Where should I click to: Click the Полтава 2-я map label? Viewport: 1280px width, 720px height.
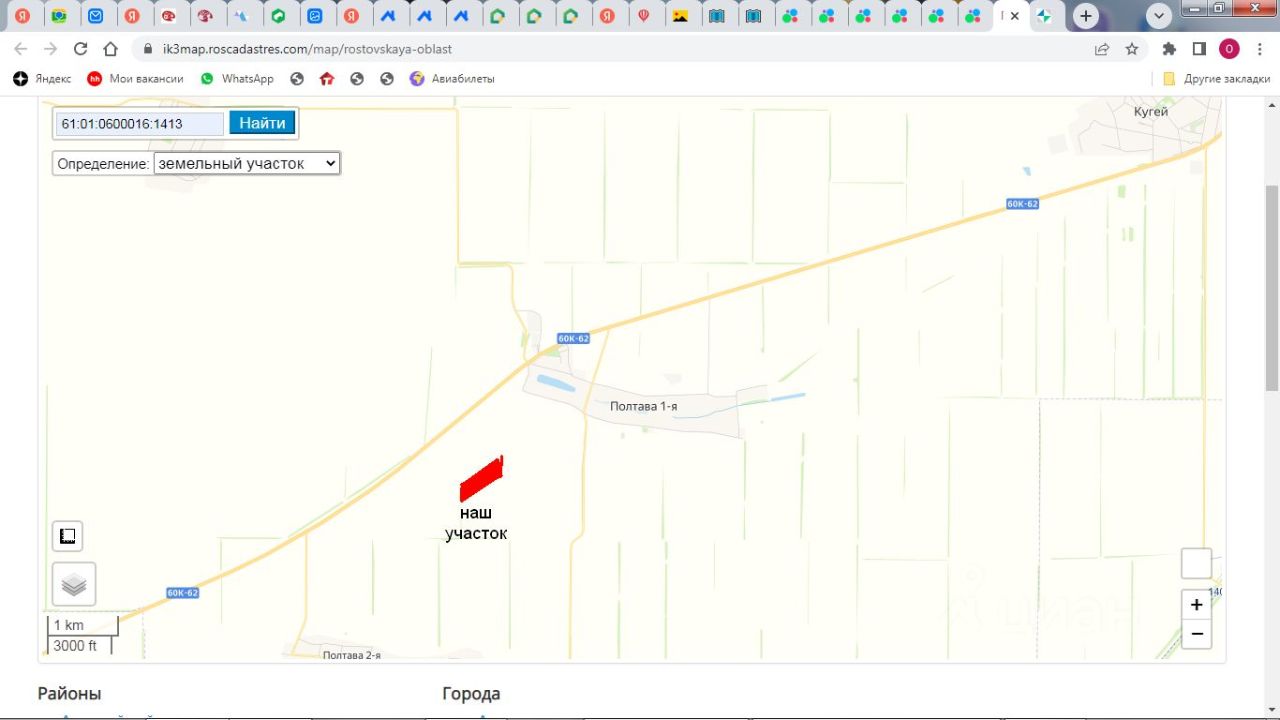pyautogui.click(x=351, y=655)
